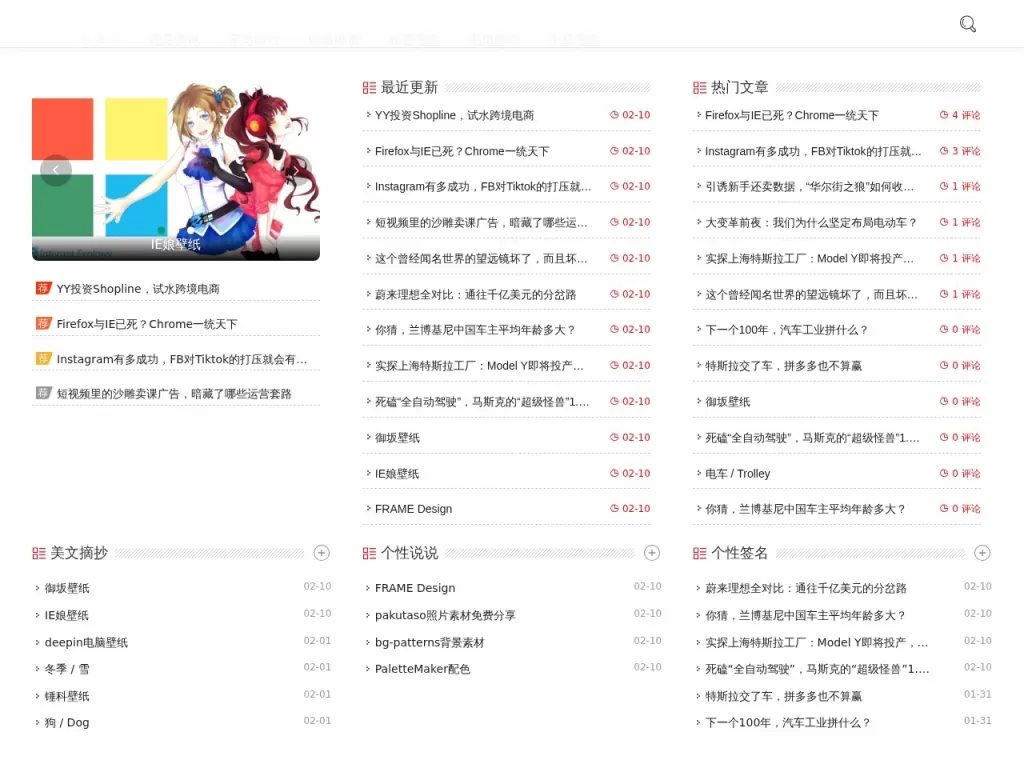
Task: Open 电车 / Trolley in 热门文章
Action: pos(737,473)
